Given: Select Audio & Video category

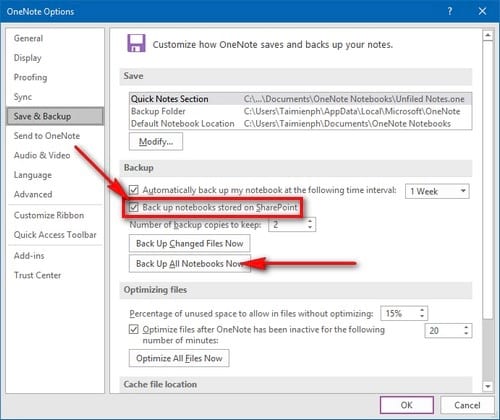Looking at the screenshot, I should point(42,155).
